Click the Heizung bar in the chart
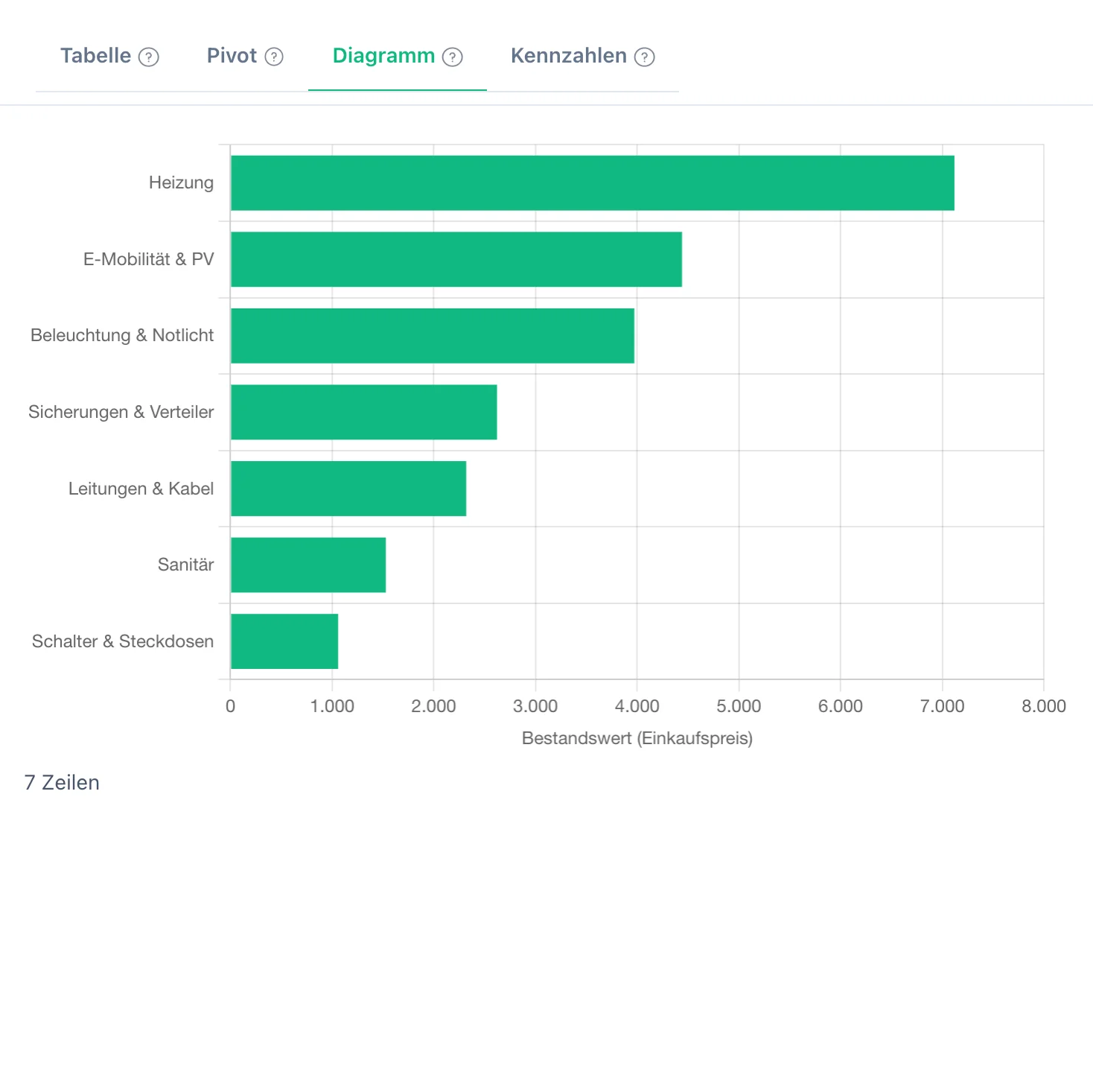This screenshot has width=1093, height=1092. click(x=593, y=183)
